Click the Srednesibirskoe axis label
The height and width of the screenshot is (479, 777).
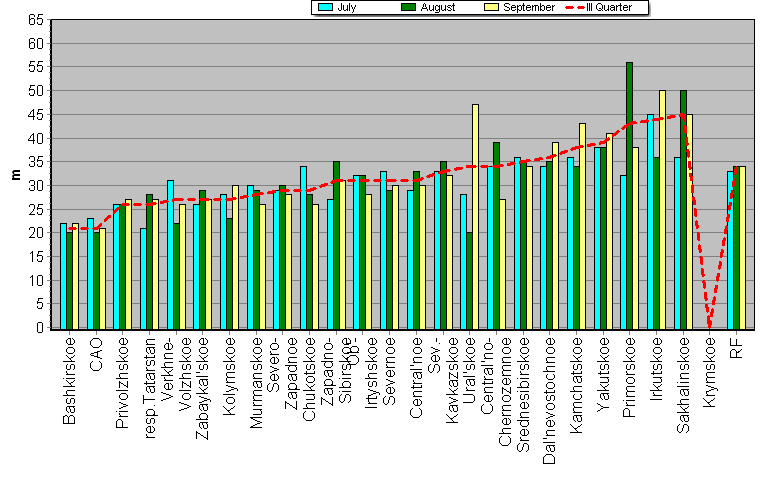tap(522, 394)
